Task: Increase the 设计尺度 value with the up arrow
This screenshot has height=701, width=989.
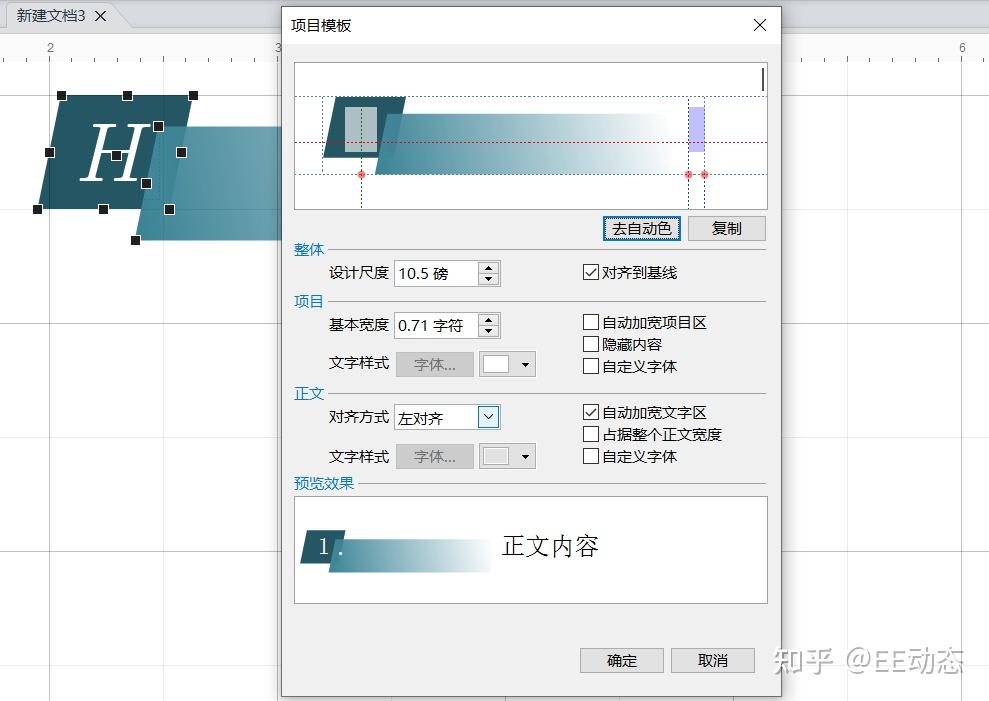Action: 489,268
